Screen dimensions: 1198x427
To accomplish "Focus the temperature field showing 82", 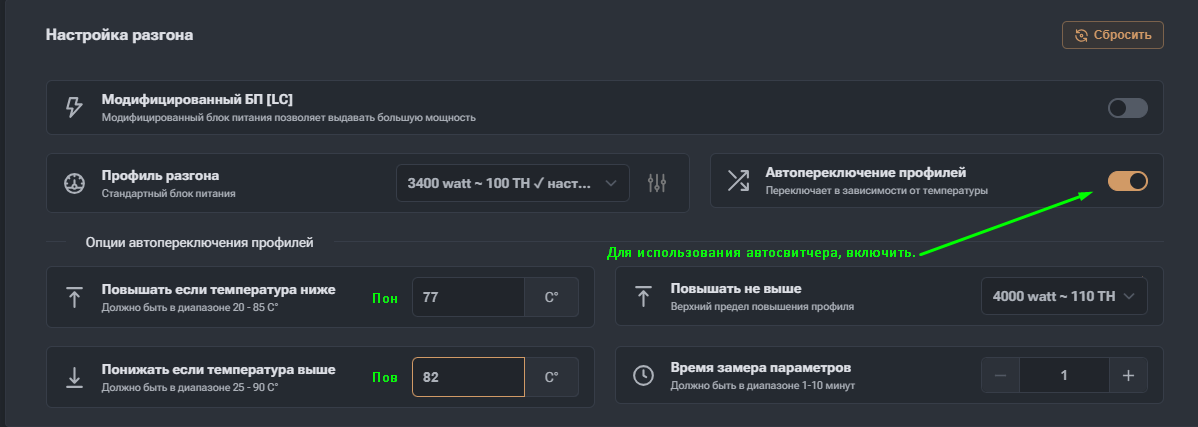I will [x=468, y=377].
